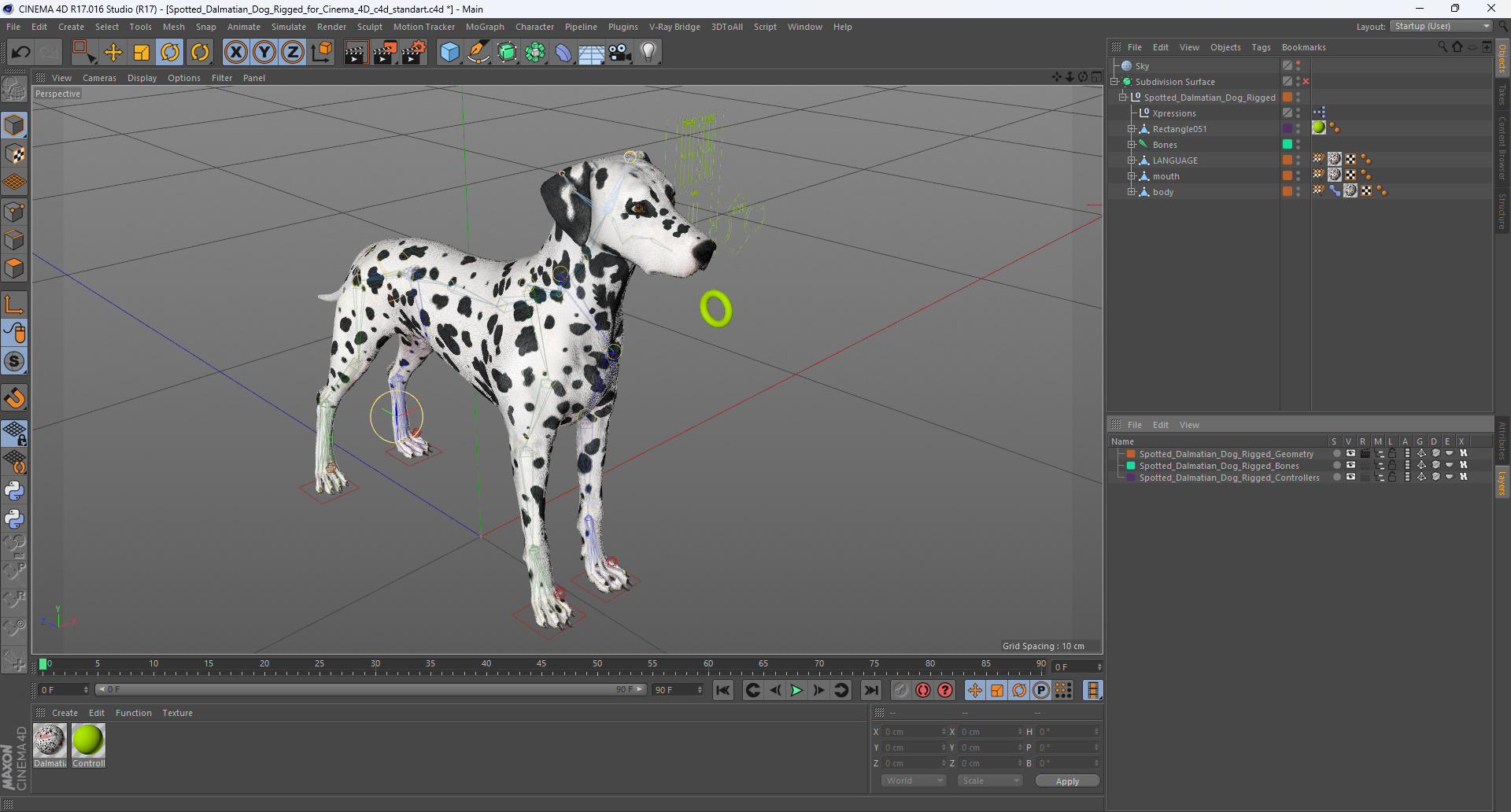Activate the Move tool

[113, 53]
